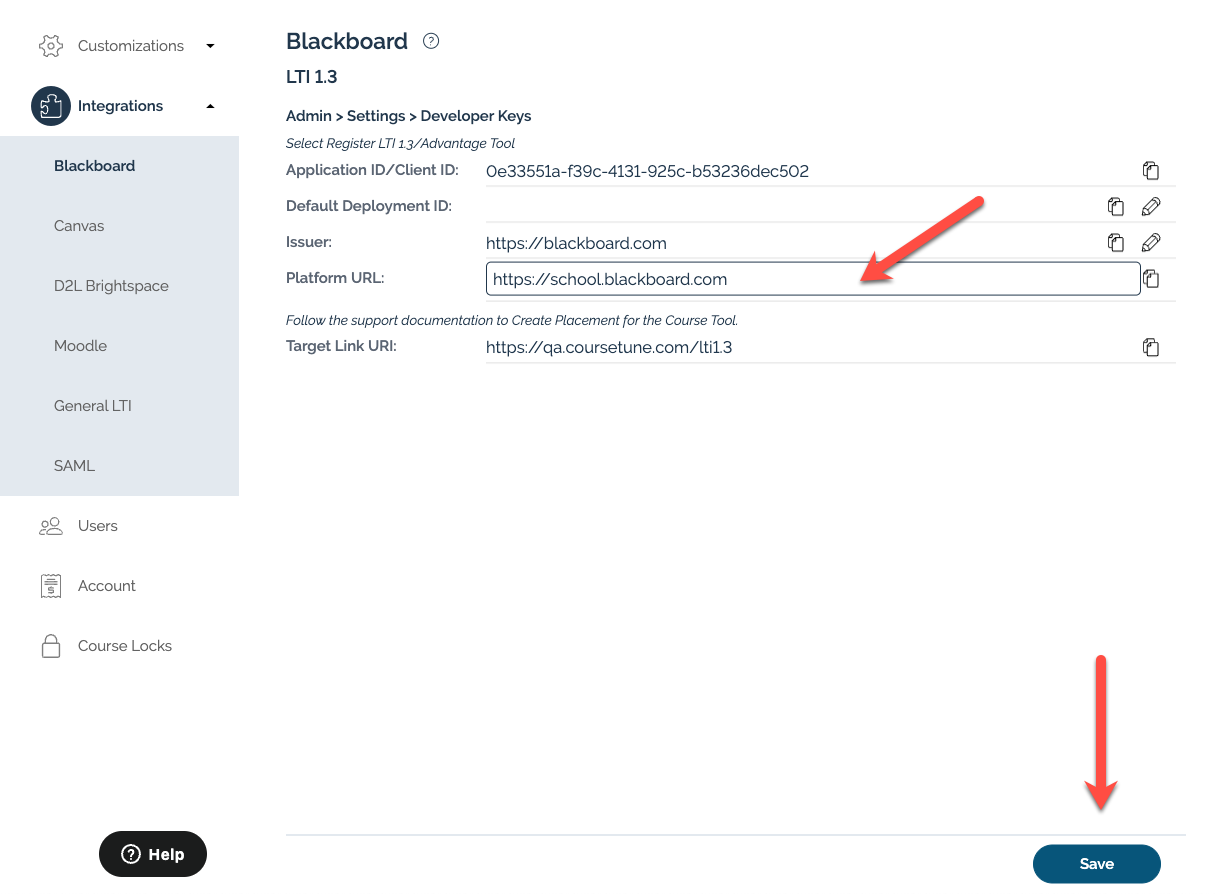
Task: Click the Customizations gear icon
Action: point(50,46)
